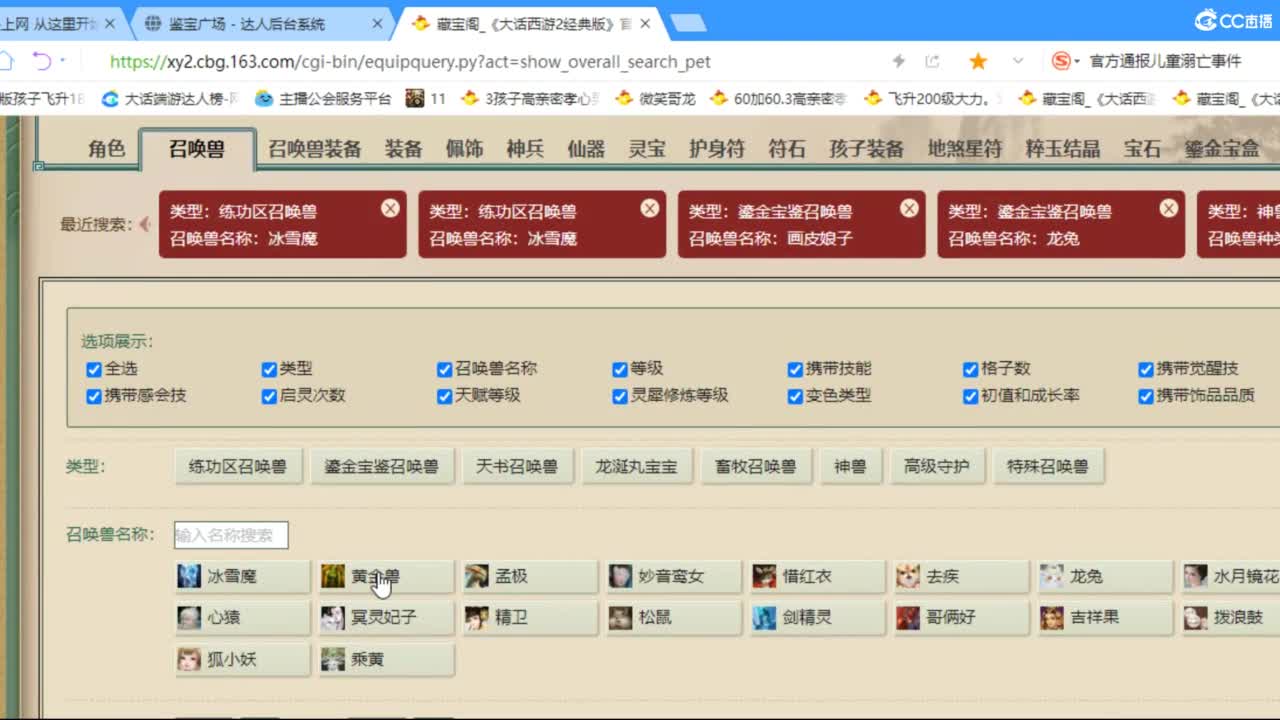Open the 鉴宝广场 browser tab
The image size is (1280, 720).
click(x=260, y=23)
